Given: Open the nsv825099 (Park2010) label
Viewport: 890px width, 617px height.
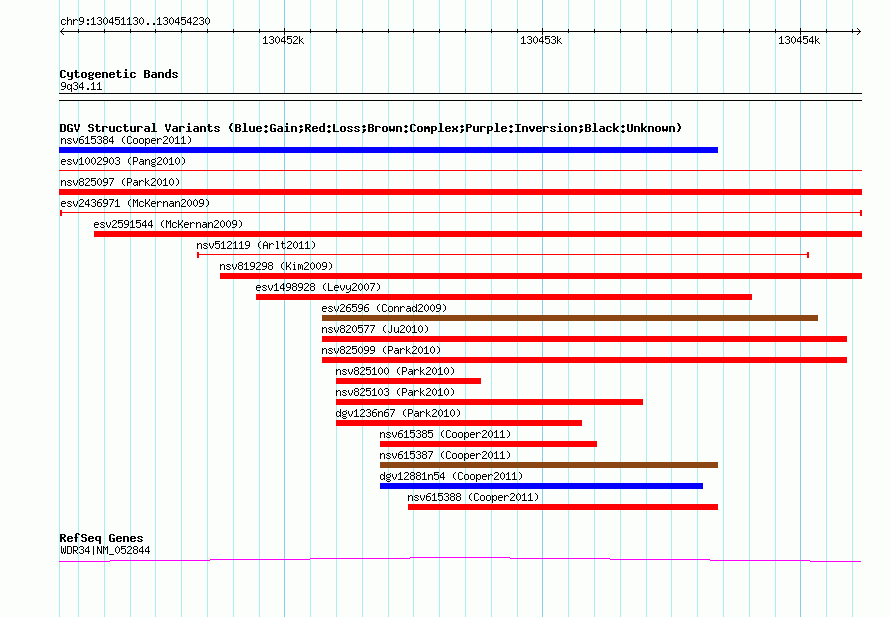Looking at the screenshot, I should 381,350.
